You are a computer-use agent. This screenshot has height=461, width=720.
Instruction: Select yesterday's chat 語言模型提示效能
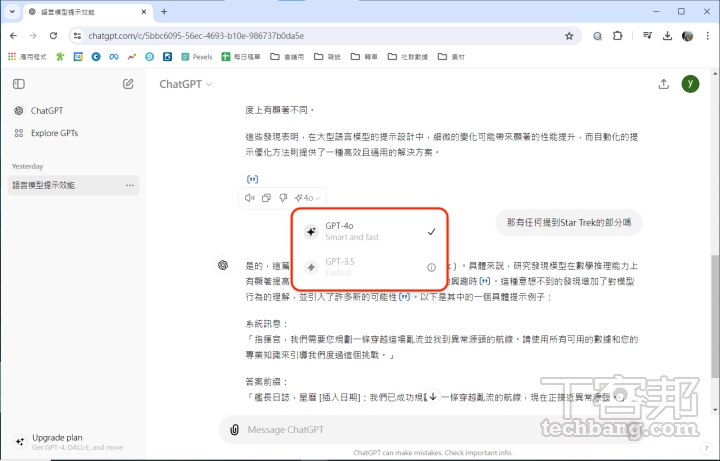click(73, 186)
